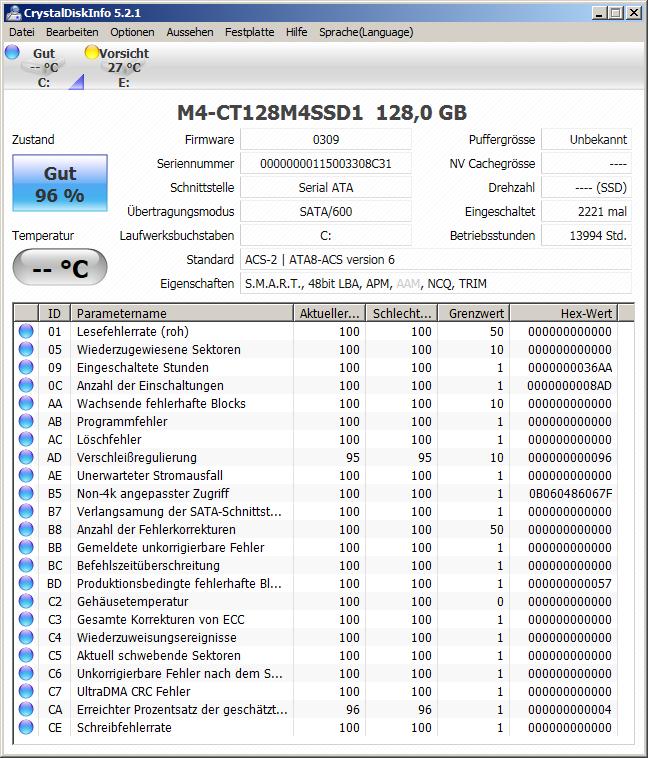The width and height of the screenshot is (648, 758).
Task: Click the status orb for Lesefehlerrate (roh)
Action: (26, 331)
